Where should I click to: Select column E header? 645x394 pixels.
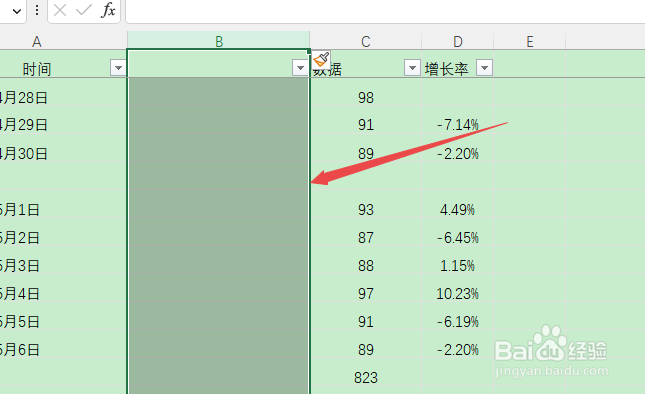pyautogui.click(x=530, y=41)
